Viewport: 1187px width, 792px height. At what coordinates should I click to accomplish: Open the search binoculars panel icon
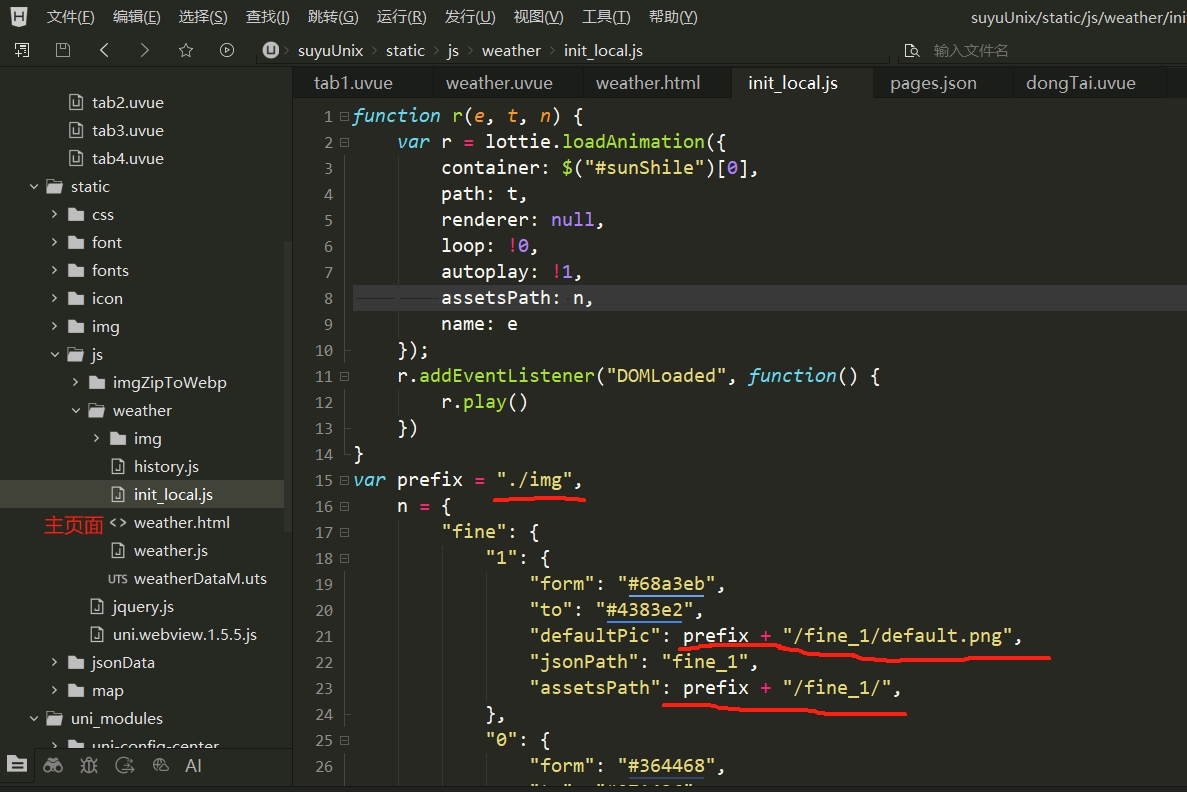pyautogui.click(x=53, y=766)
